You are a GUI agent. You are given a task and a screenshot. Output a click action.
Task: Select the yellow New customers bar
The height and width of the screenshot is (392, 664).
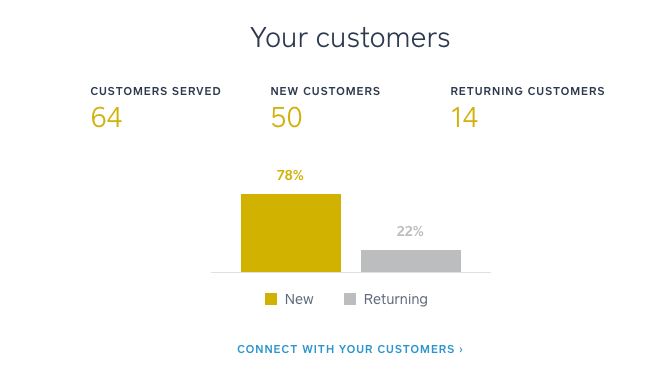(x=291, y=233)
